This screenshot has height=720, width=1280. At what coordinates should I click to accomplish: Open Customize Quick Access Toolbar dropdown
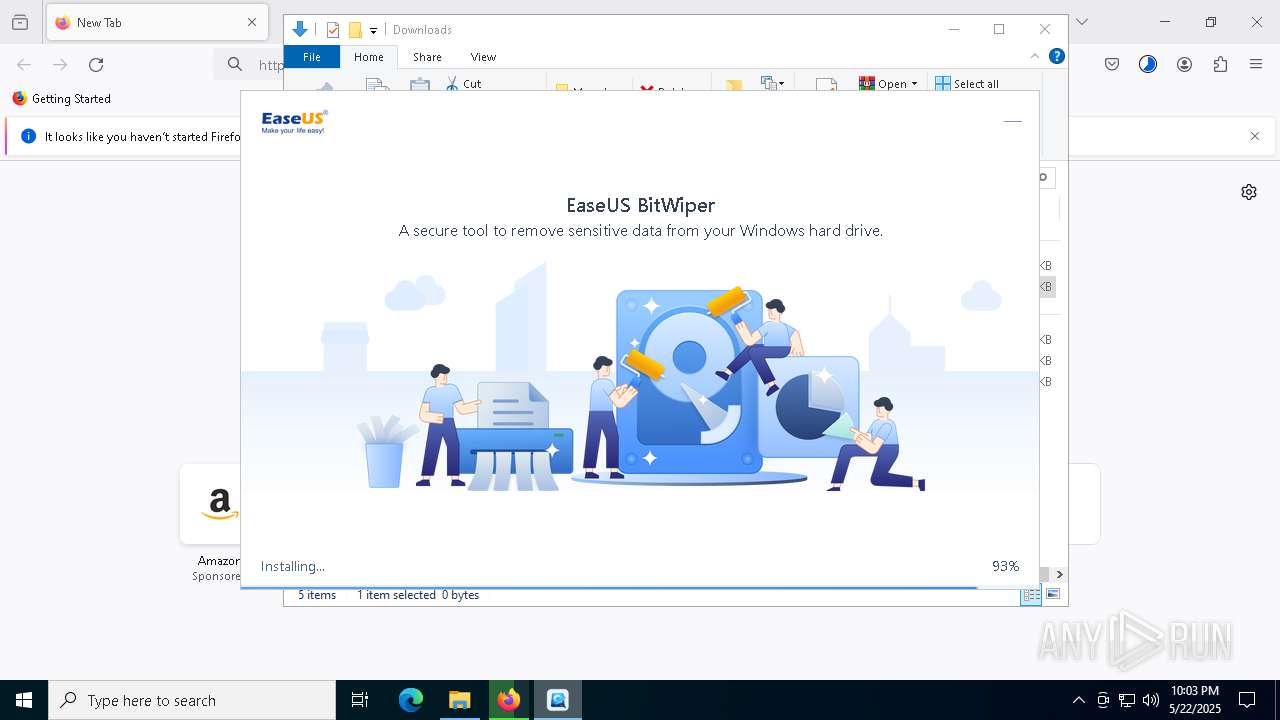[373, 30]
